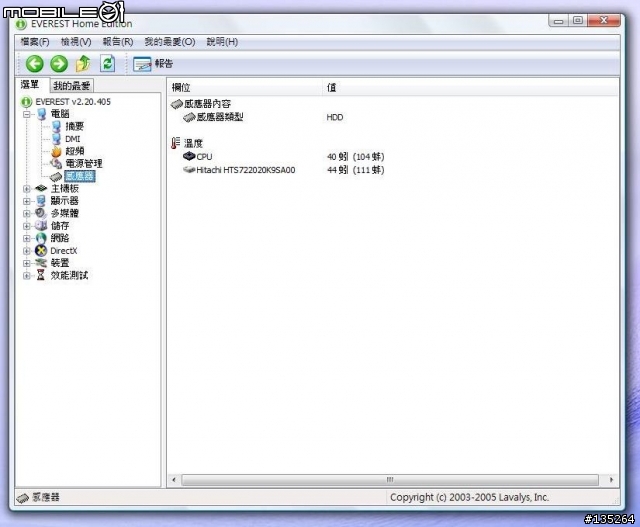Click the green Back arrow button
640x527 pixels.
pos(35,64)
